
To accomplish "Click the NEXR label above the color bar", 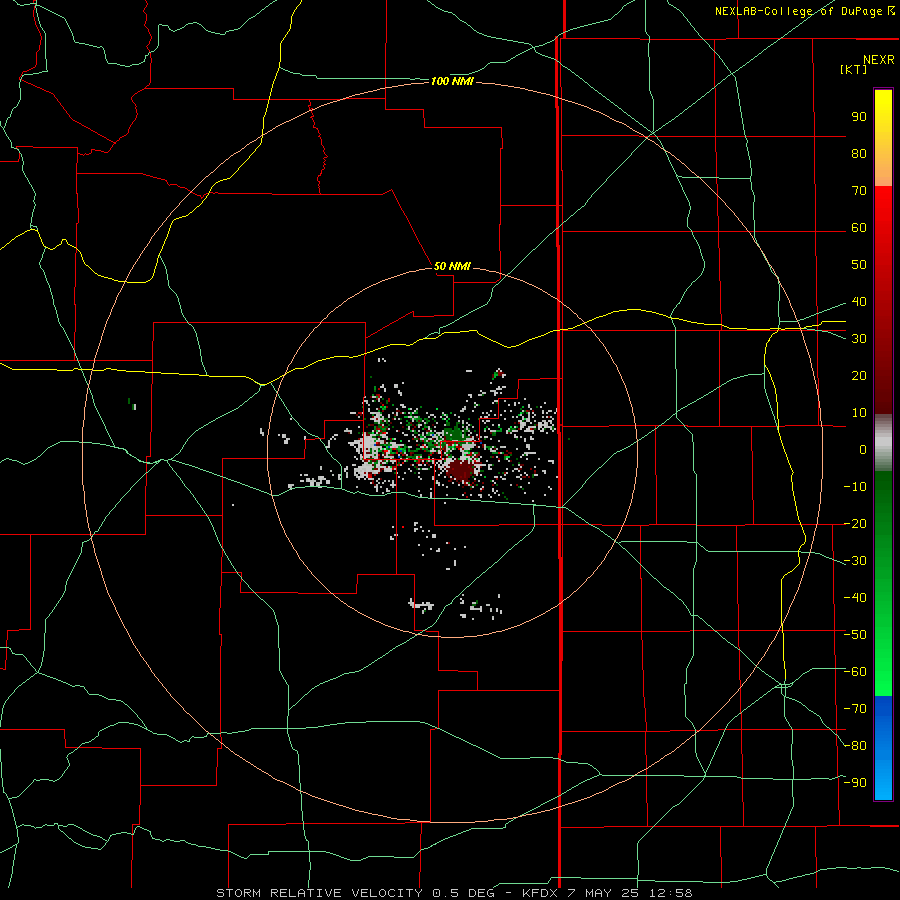I will coord(878,60).
